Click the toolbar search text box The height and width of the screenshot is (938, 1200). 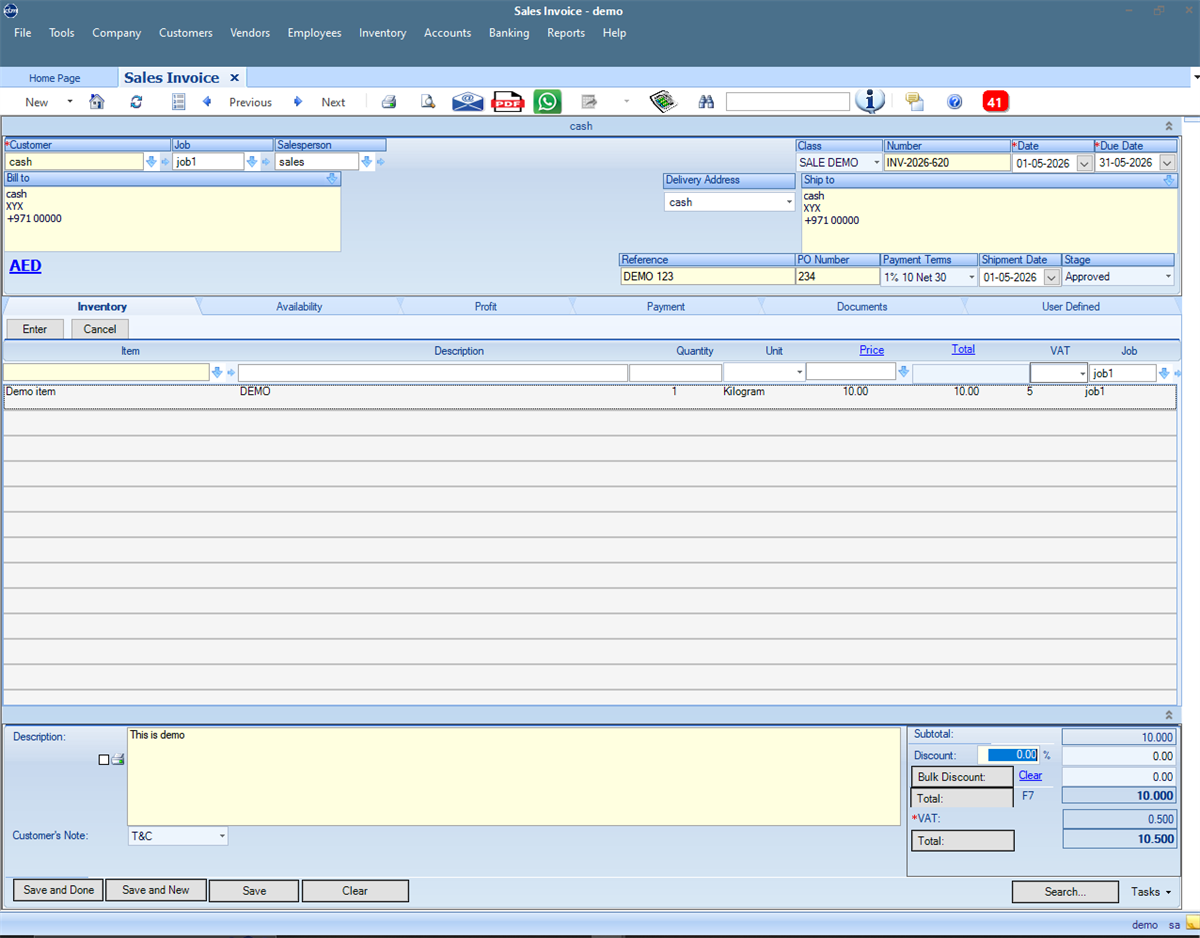click(788, 102)
